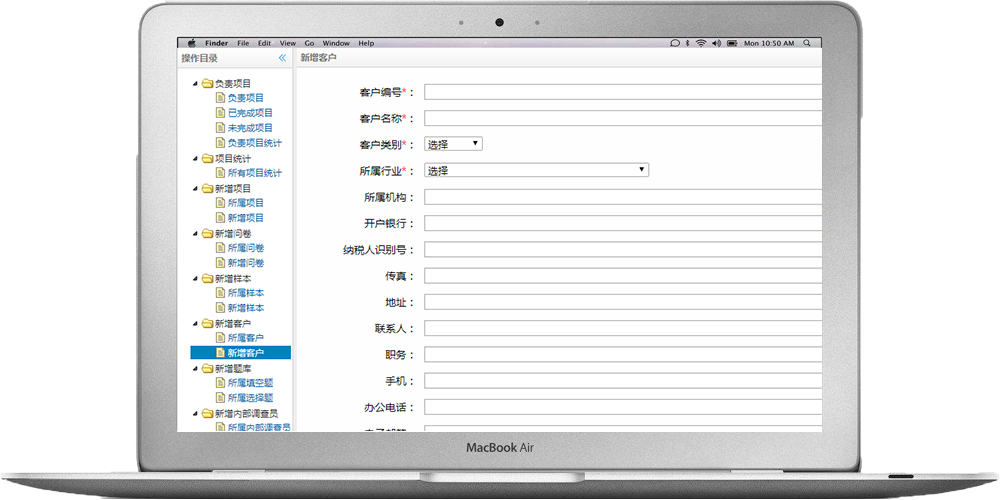
Task: Click the Wi-Fi icon in menu bar
Action: click(x=701, y=43)
